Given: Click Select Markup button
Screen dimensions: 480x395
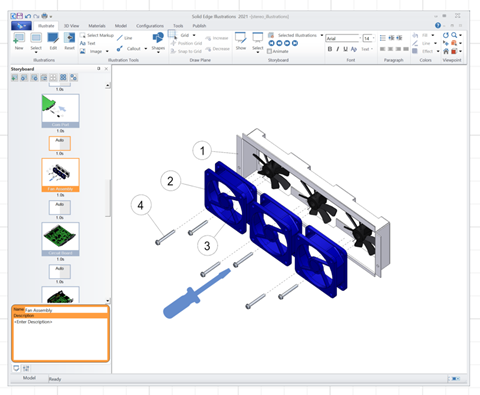Looking at the screenshot, I should pos(97,35).
